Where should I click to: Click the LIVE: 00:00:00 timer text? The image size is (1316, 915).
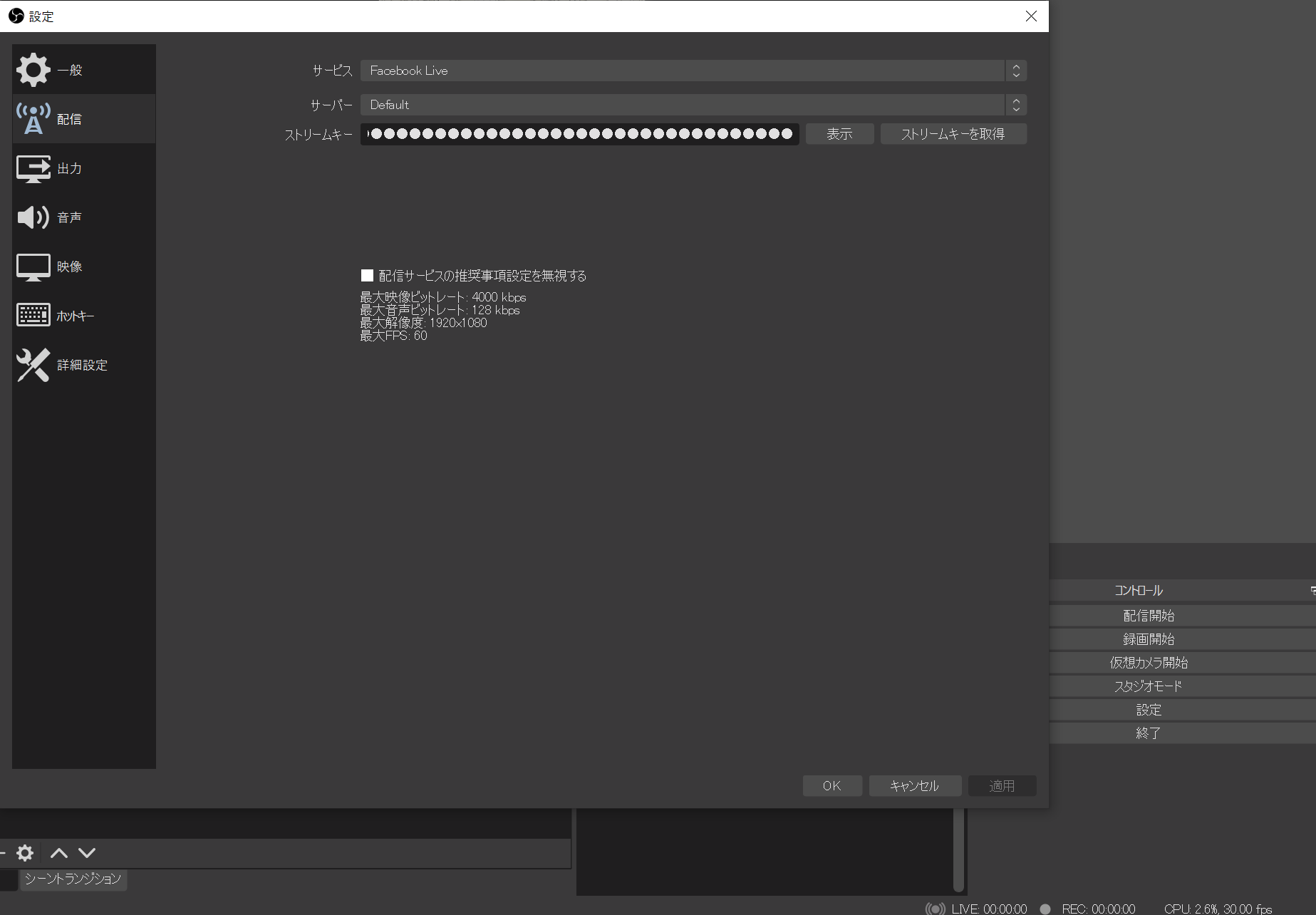tap(989, 909)
